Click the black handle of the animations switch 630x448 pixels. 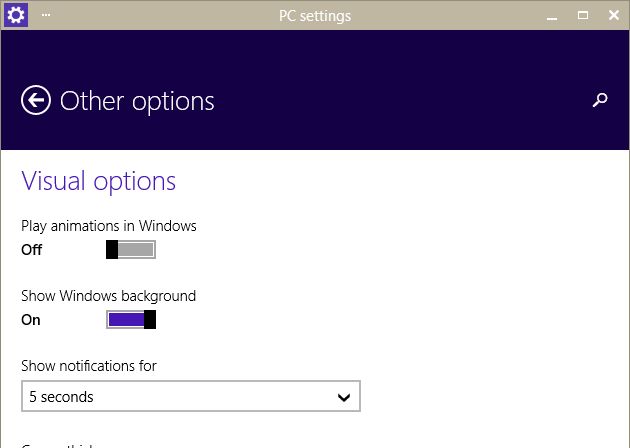coord(112,250)
